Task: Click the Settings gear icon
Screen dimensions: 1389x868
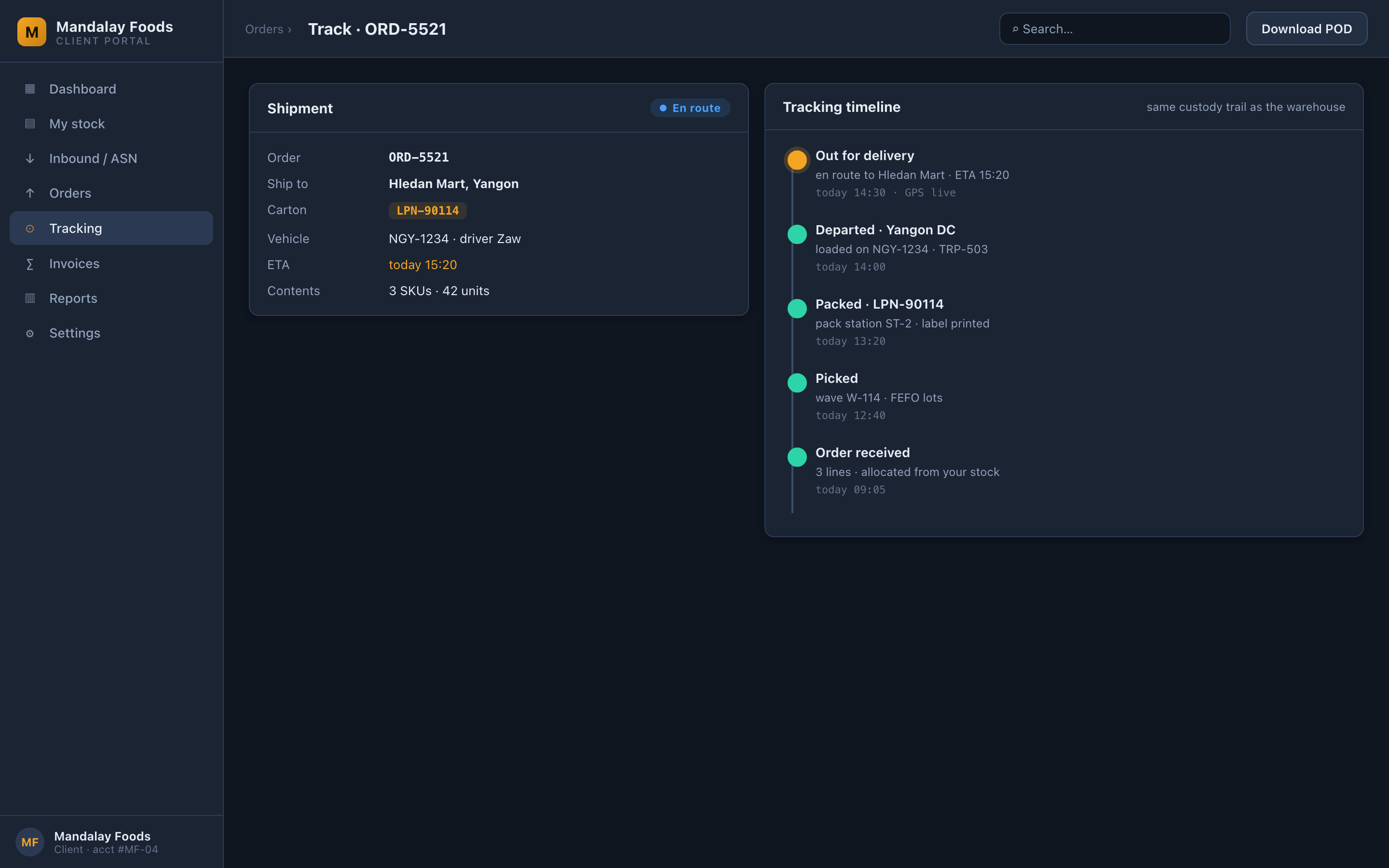Action: [30, 333]
